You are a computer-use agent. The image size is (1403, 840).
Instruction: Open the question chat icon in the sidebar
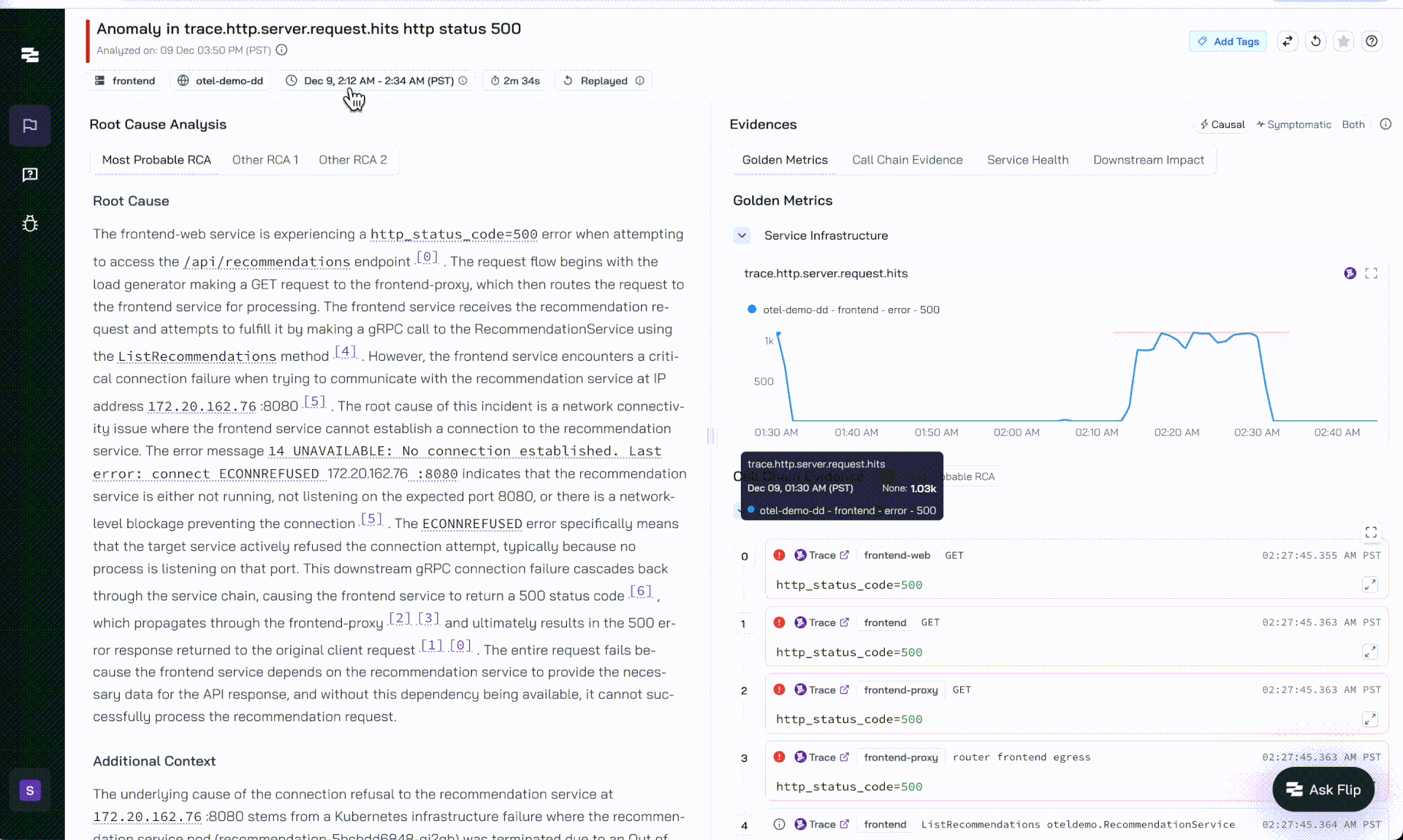click(x=30, y=175)
